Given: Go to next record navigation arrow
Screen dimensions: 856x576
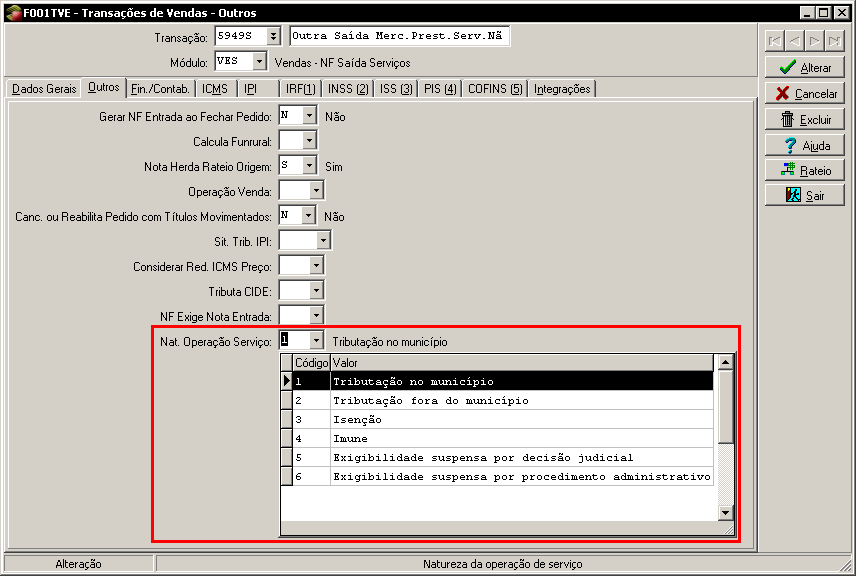Looking at the screenshot, I should pos(815,41).
